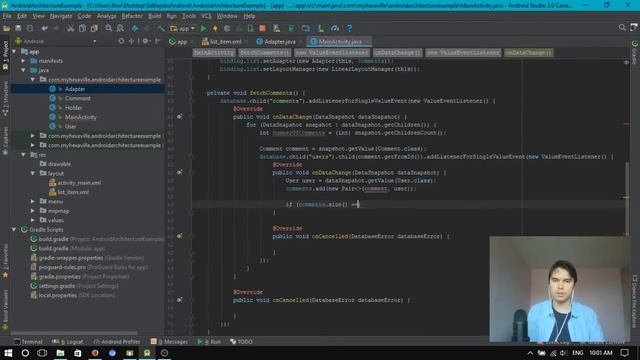This screenshot has width=640, height=360.
Task: Open Windows Start menu
Action: coord(8,353)
